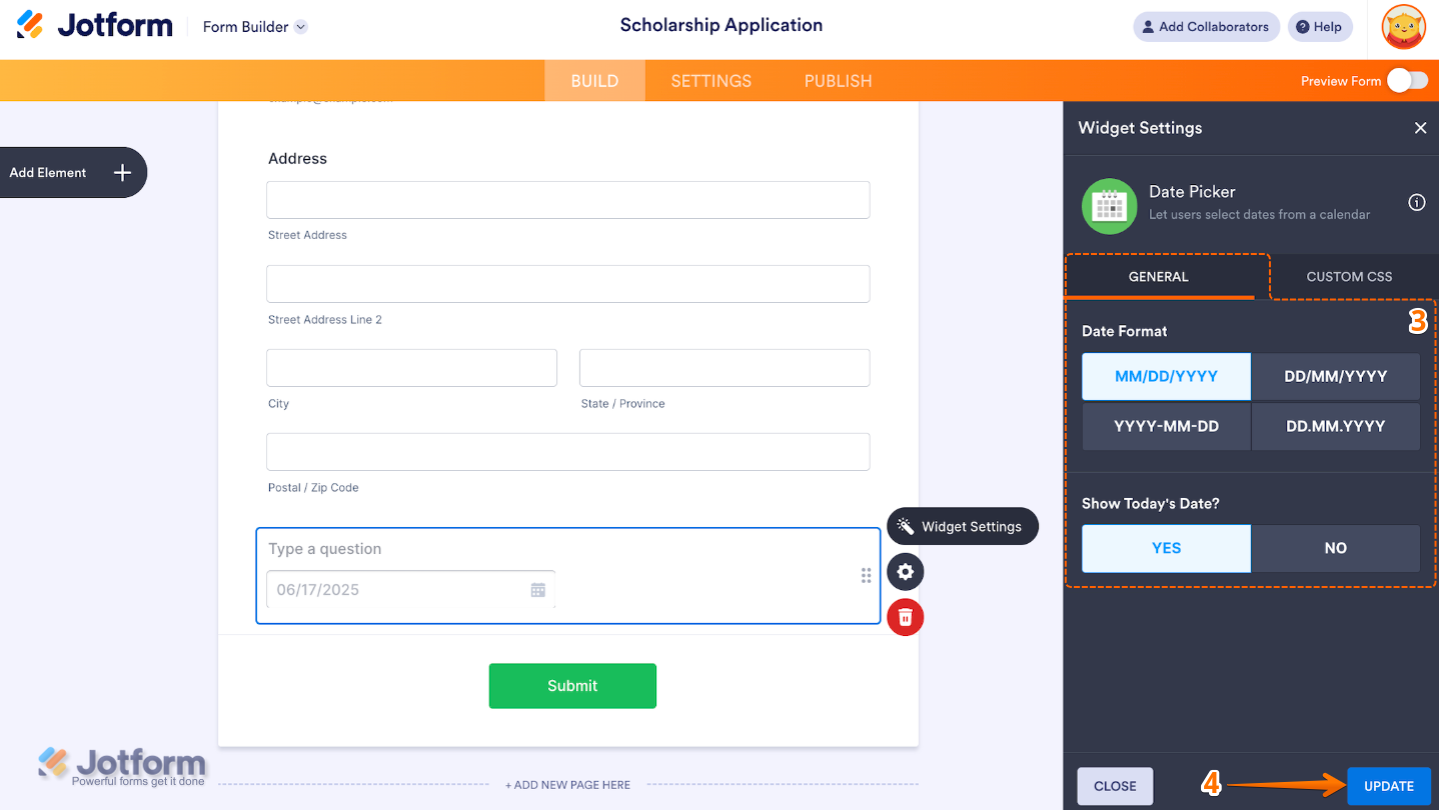
Task: Click the user avatar in the top-right corner
Action: pyautogui.click(x=1403, y=27)
